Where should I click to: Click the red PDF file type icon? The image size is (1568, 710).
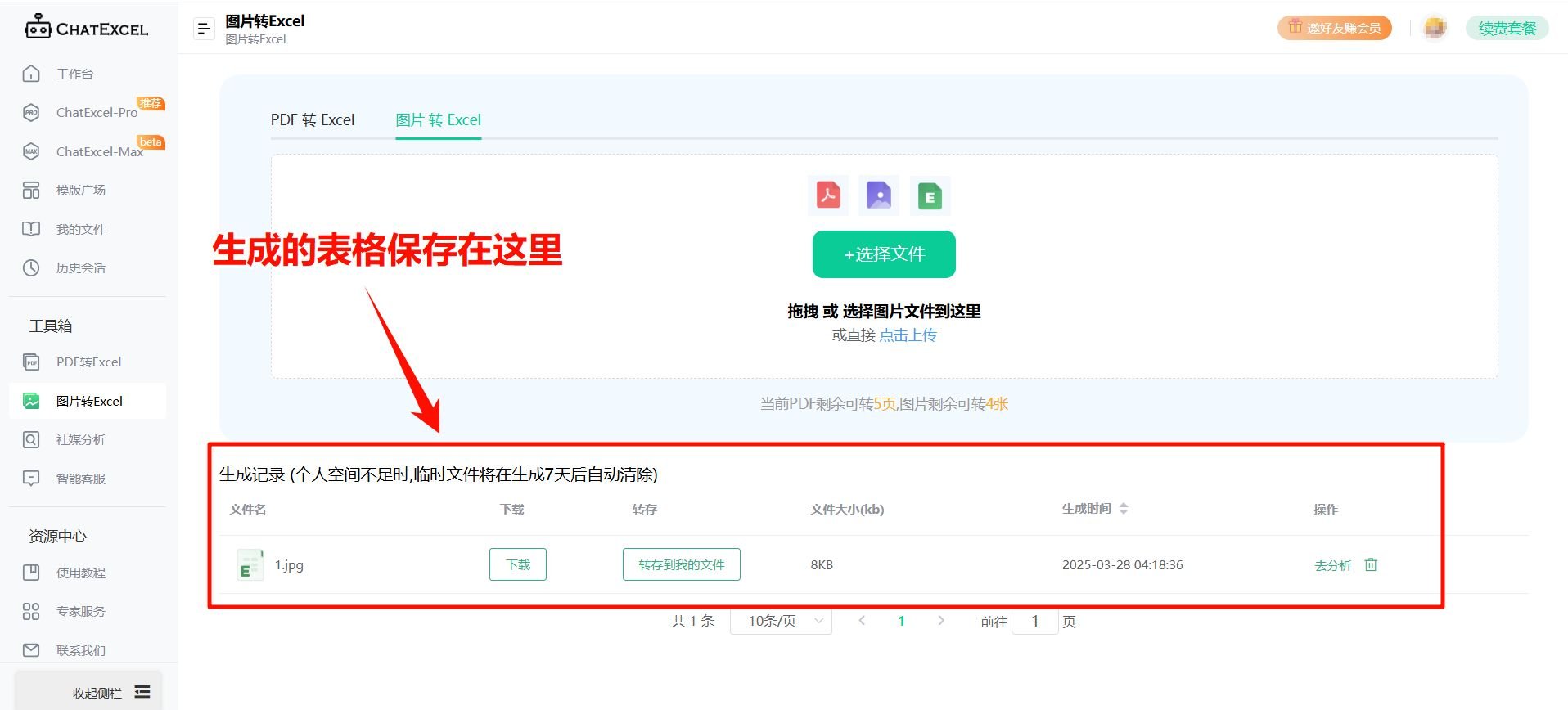828,195
